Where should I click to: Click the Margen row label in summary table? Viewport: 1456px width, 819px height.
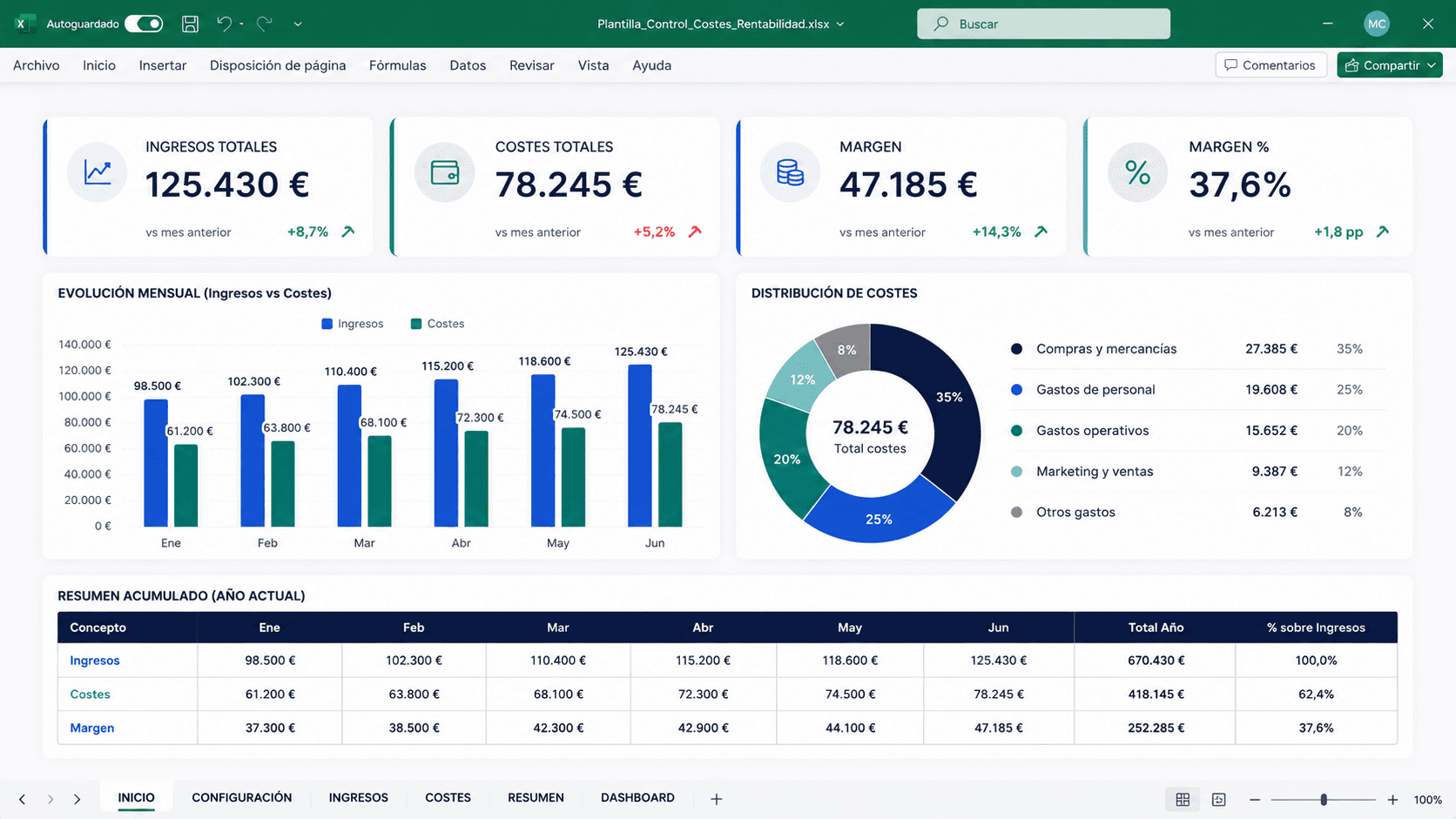coord(92,728)
